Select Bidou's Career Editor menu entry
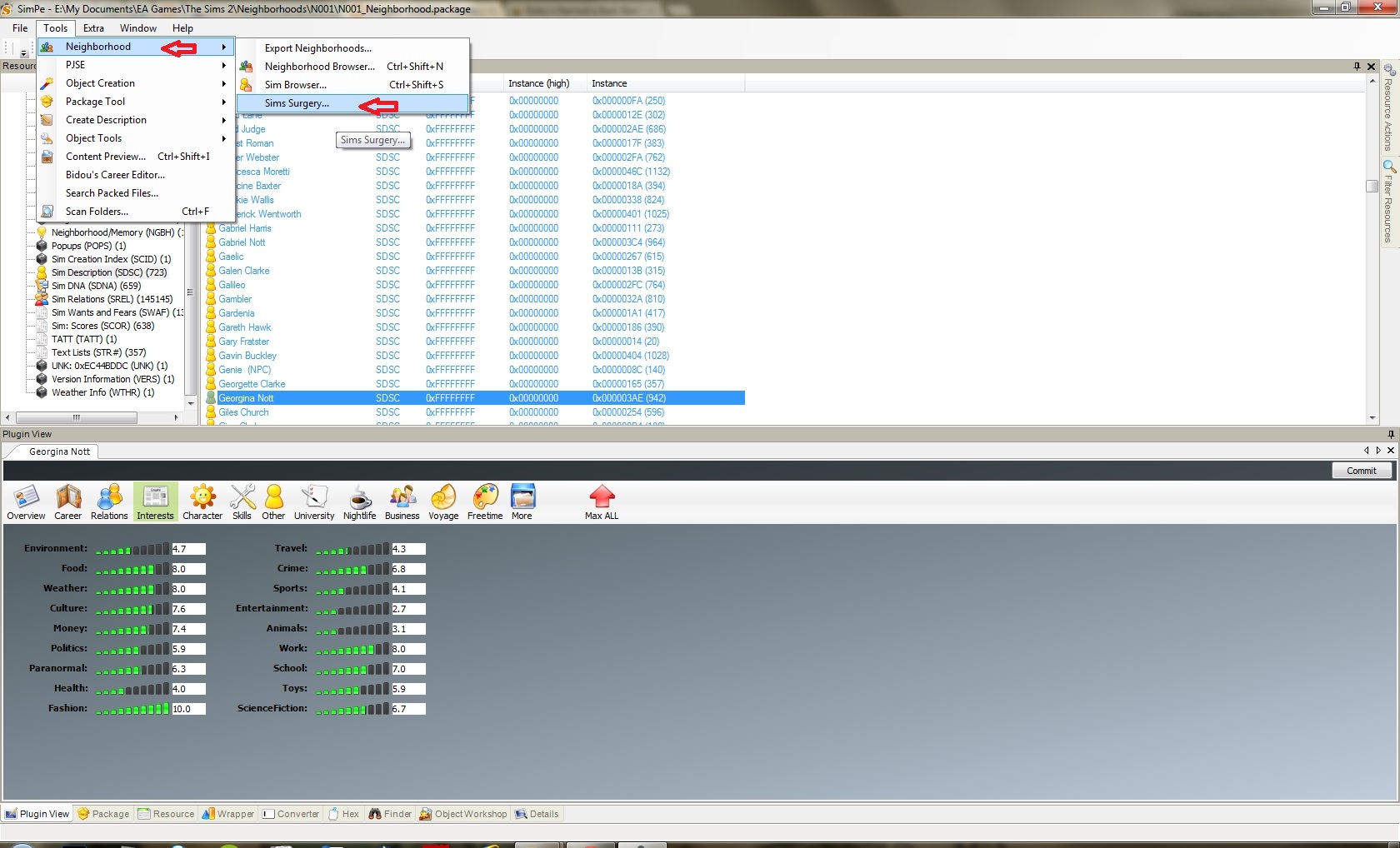Image resolution: width=1400 pixels, height=848 pixels. [135, 175]
